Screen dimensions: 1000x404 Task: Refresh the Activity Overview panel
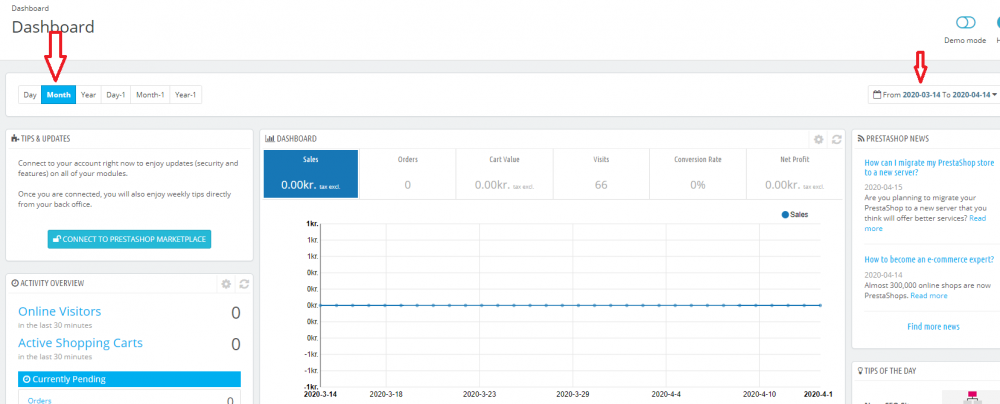coord(243,284)
